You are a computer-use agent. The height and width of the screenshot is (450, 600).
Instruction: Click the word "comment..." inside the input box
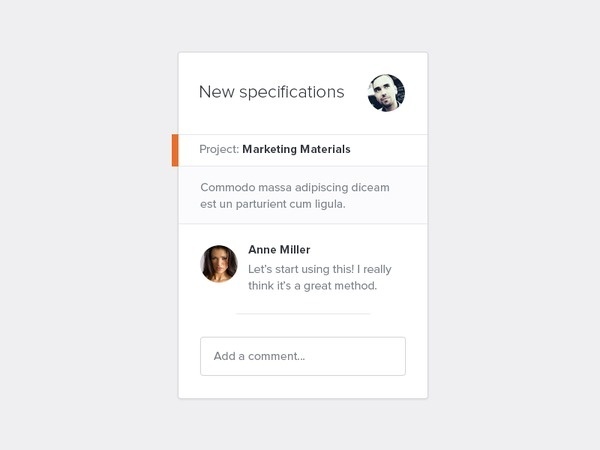(276, 356)
